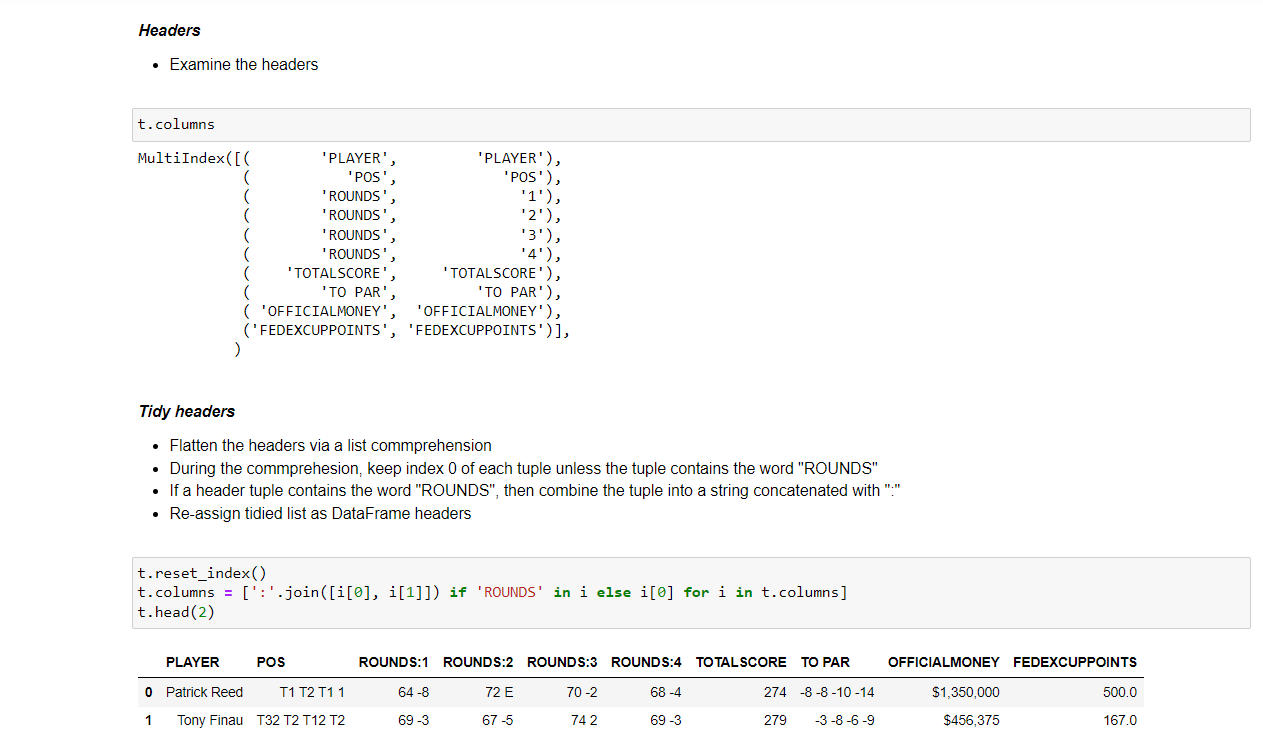Click the '74 2' ROUNDS:3 cell
The image size is (1263, 746).
click(x=584, y=720)
